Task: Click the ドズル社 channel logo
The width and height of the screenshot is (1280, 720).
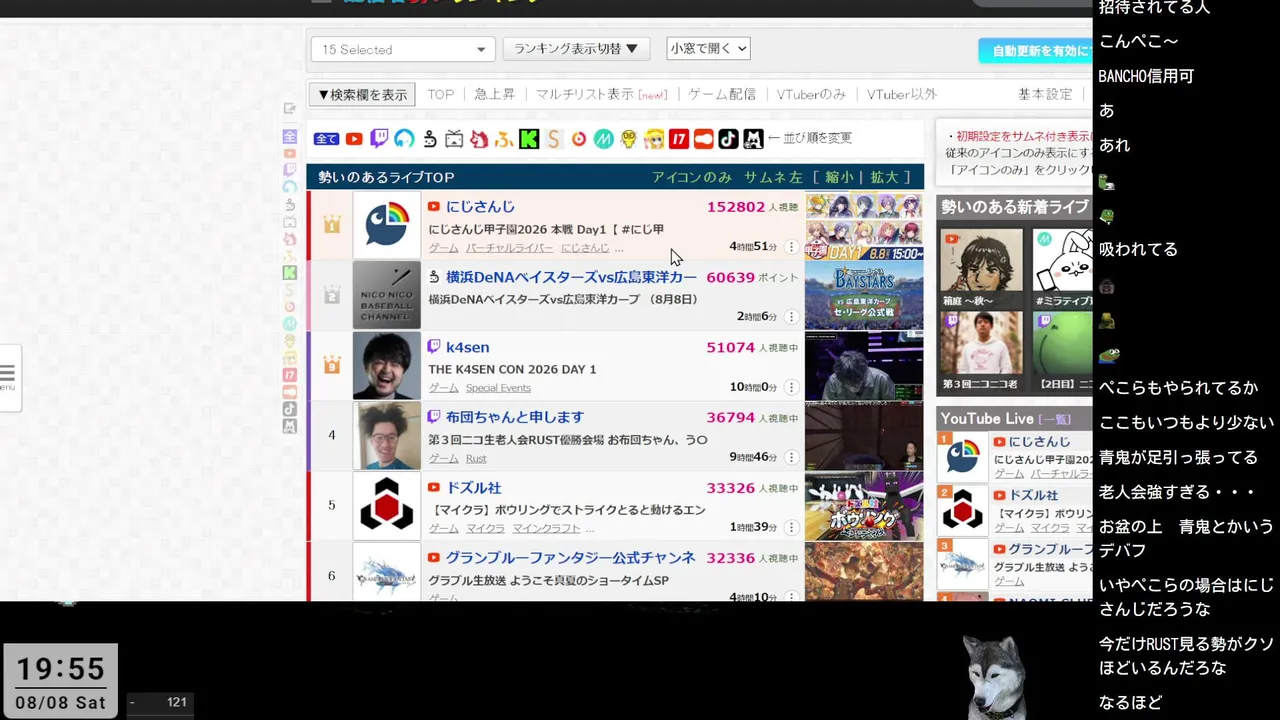Action: coord(386,505)
